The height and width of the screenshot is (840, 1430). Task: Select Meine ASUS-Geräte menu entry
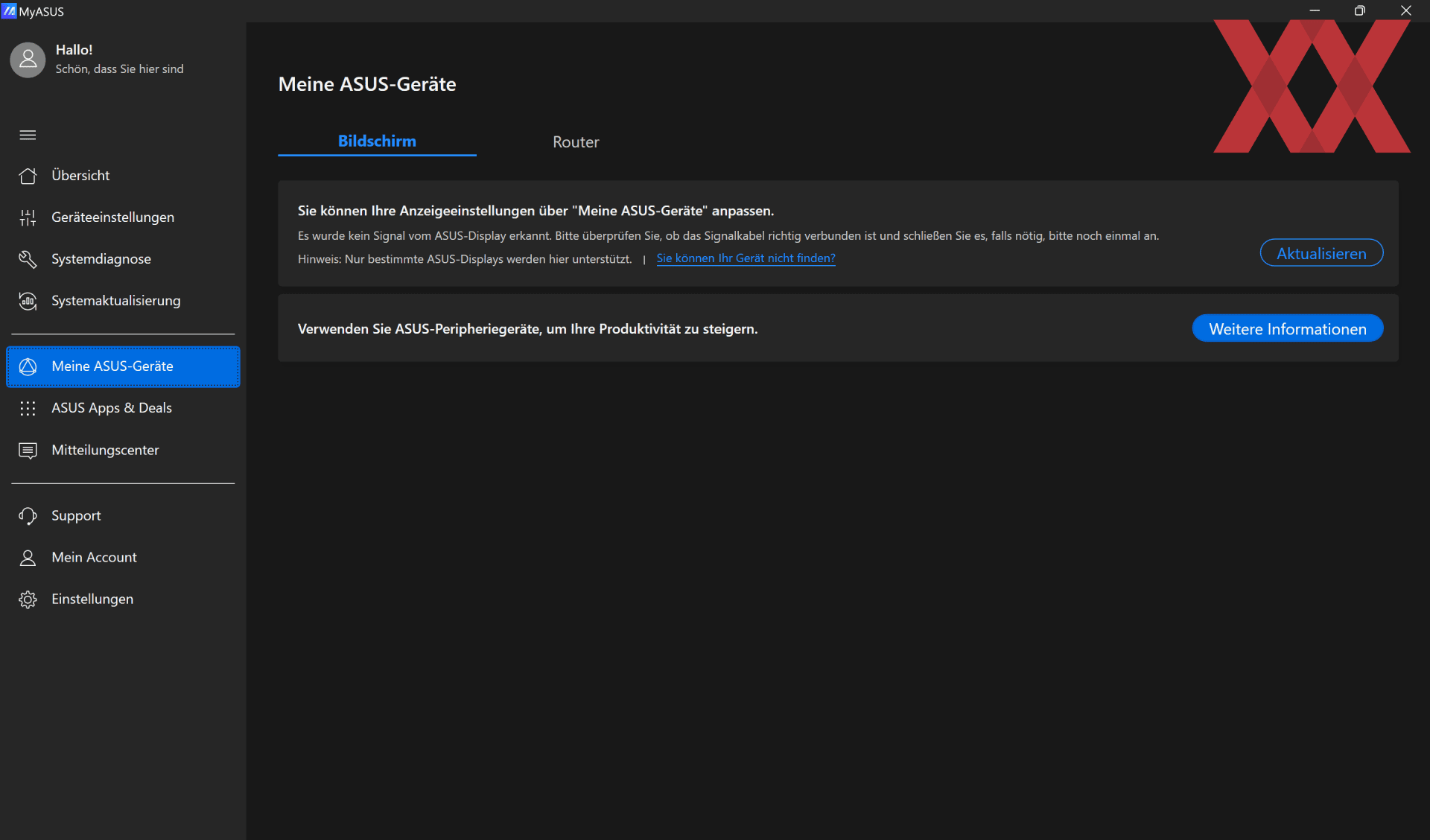123,366
